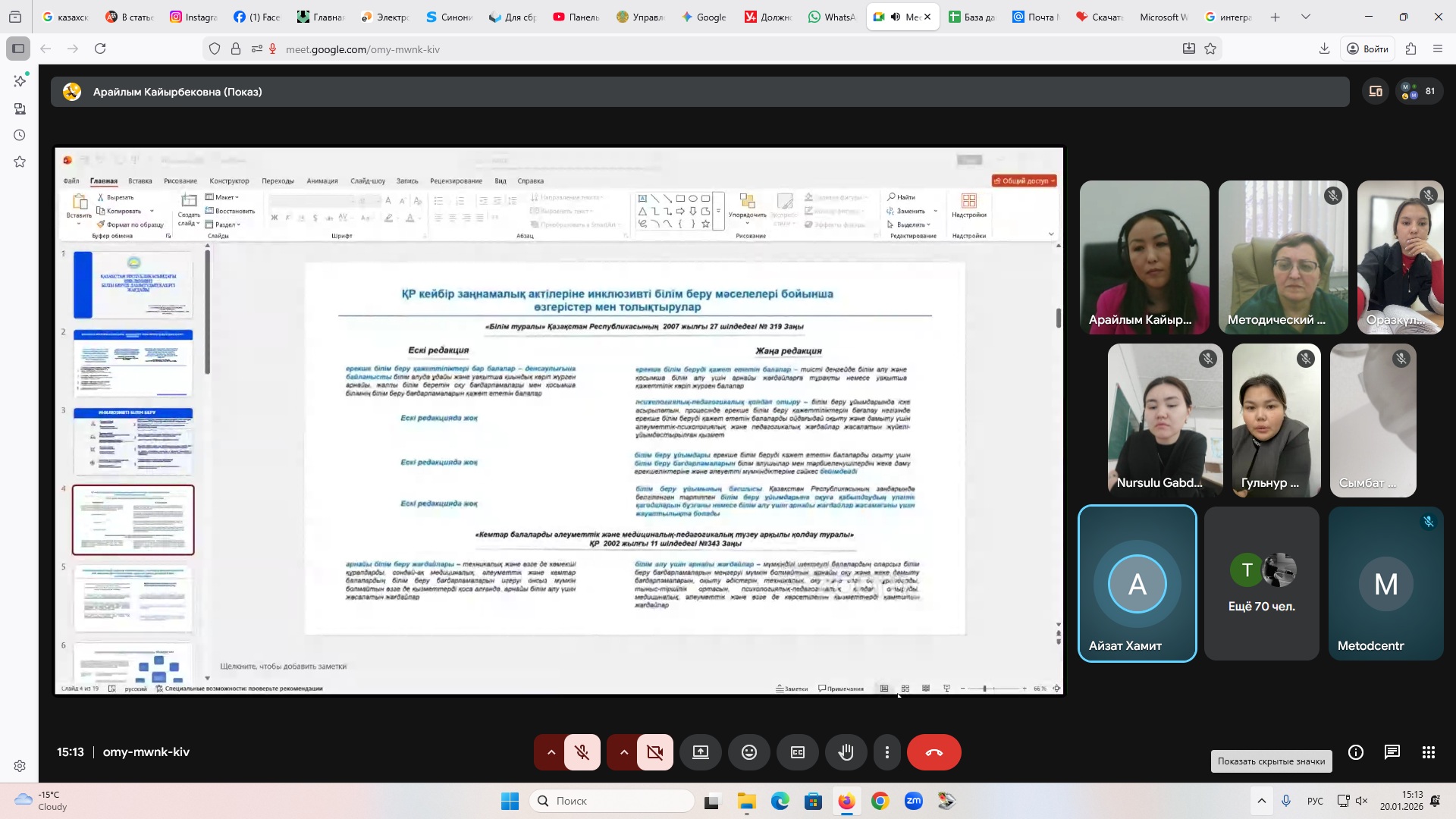This screenshot has height=819, width=1456.
Task: Toggle closed captions button
Action: [798, 752]
